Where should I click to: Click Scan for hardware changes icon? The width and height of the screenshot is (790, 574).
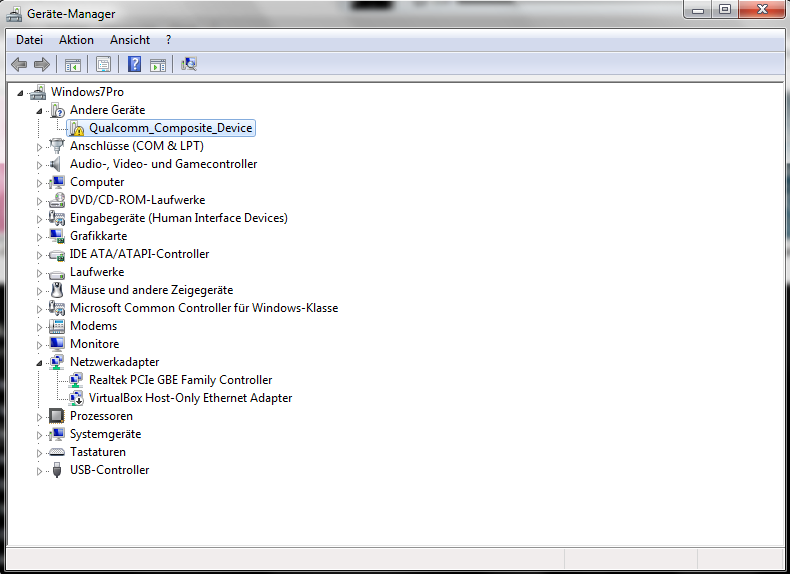click(188, 64)
